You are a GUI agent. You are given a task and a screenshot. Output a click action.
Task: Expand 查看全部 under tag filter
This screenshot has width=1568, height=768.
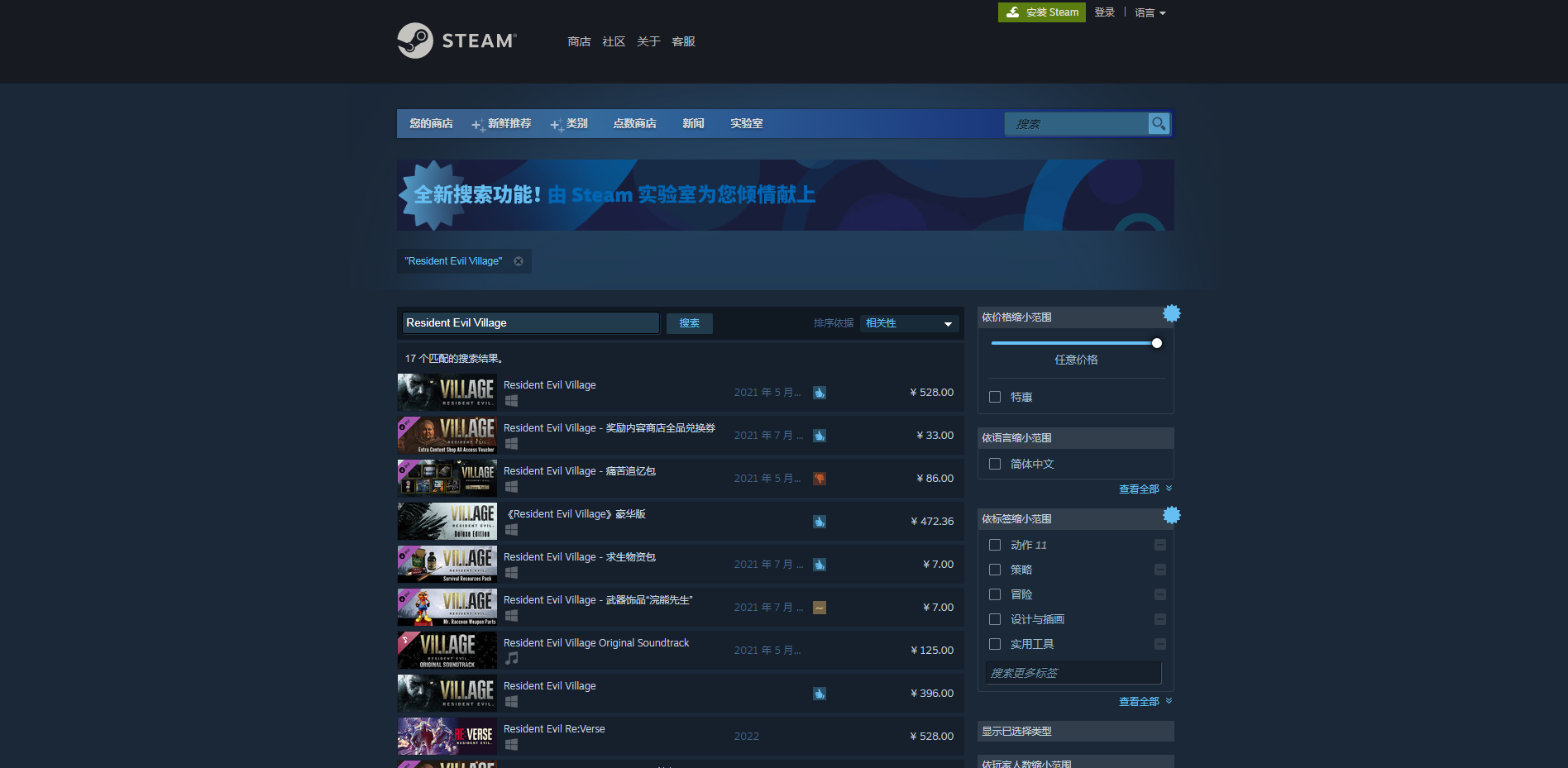point(1145,702)
